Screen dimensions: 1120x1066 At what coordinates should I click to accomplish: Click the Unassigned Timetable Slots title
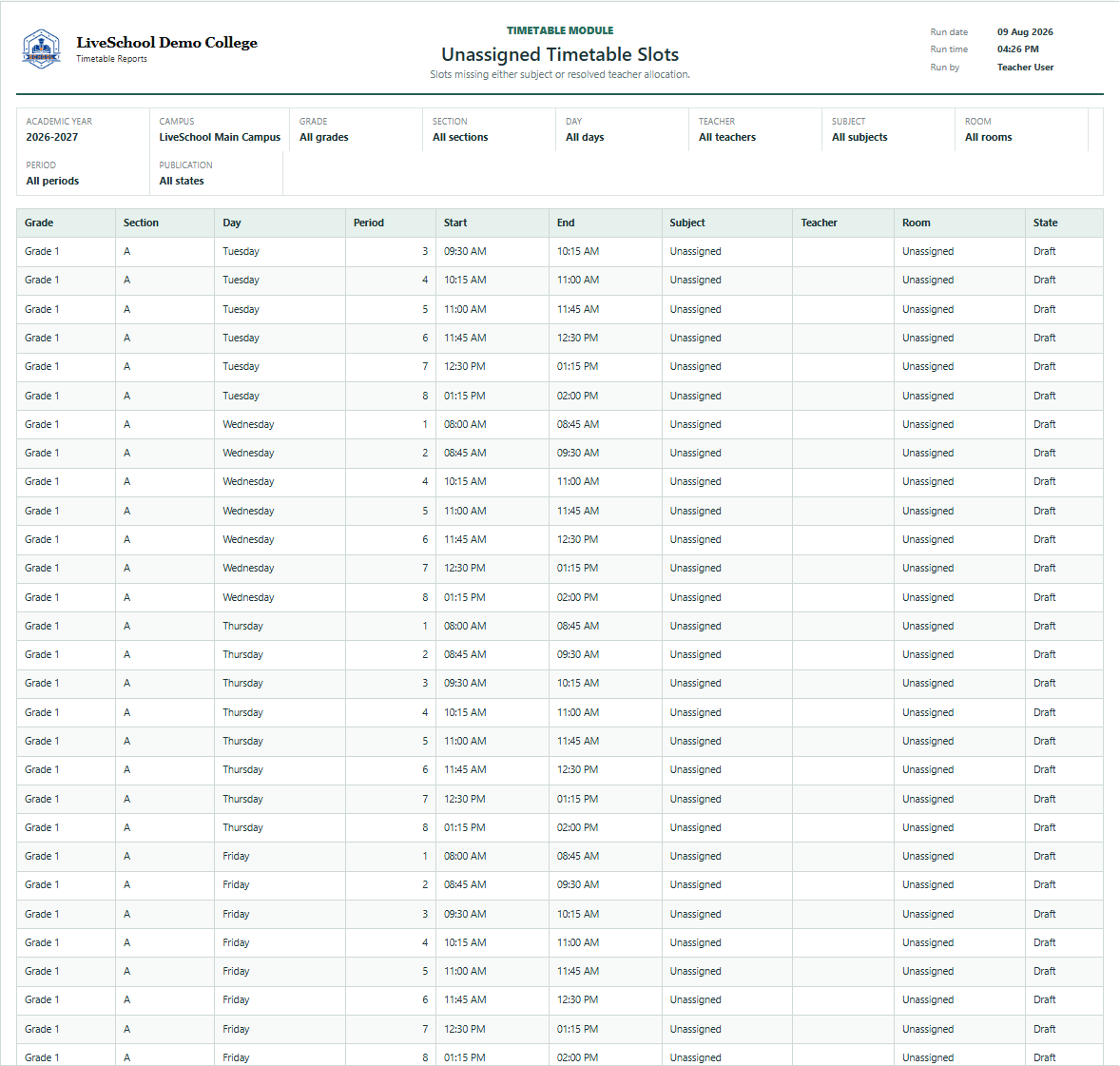click(x=560, y=54)
